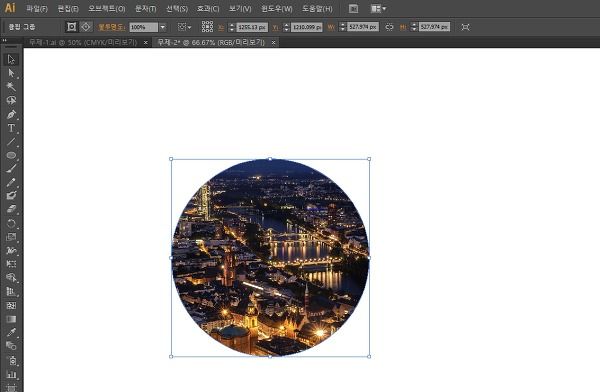
Task: Select the Scale tool
Action: click(x=11, y=237)
